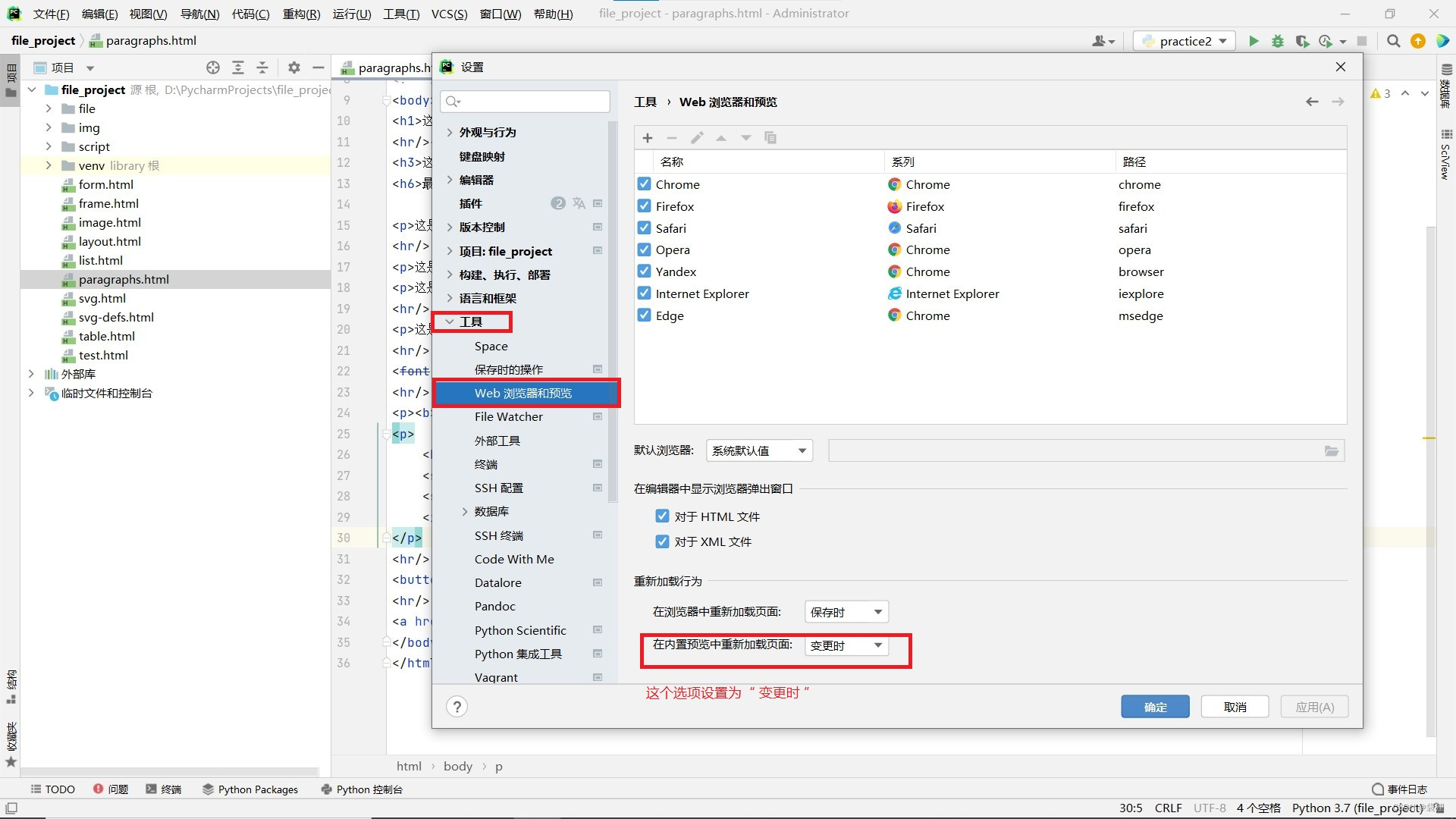
Task: Disable the Internet Explorer checkbox
Action: coord(645,293)
